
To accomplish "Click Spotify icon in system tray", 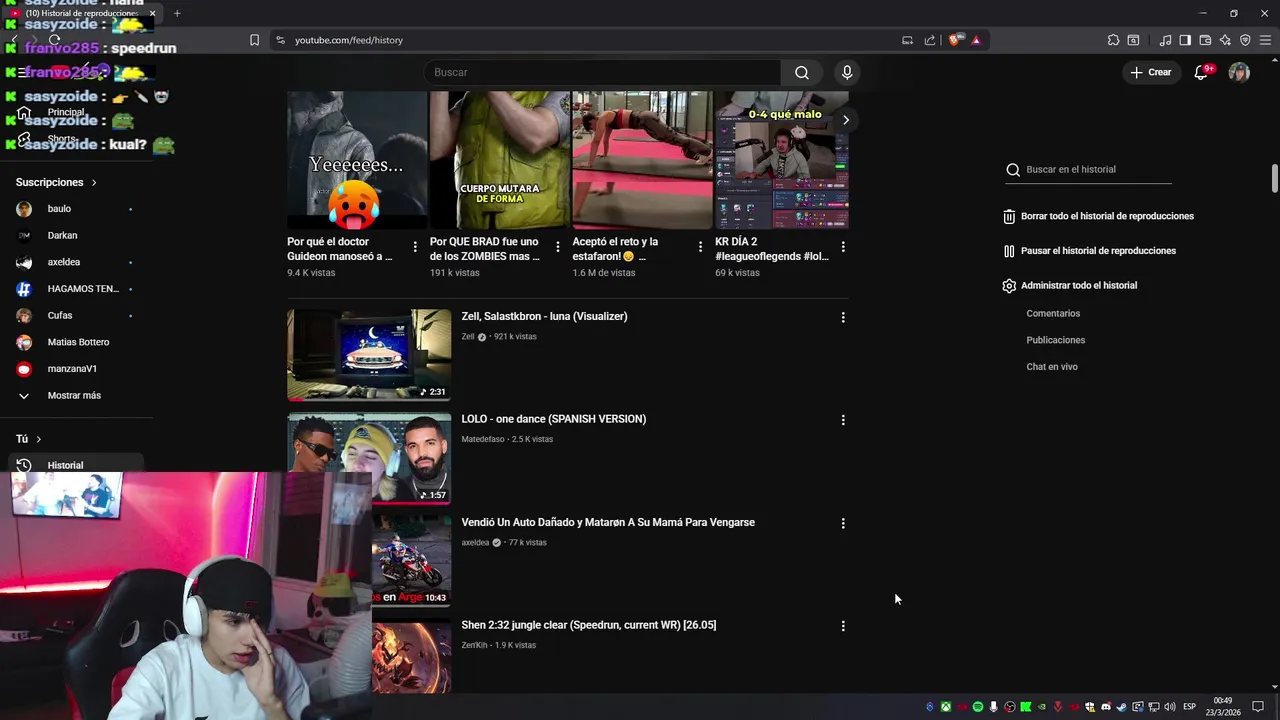I will coord(978,707).
